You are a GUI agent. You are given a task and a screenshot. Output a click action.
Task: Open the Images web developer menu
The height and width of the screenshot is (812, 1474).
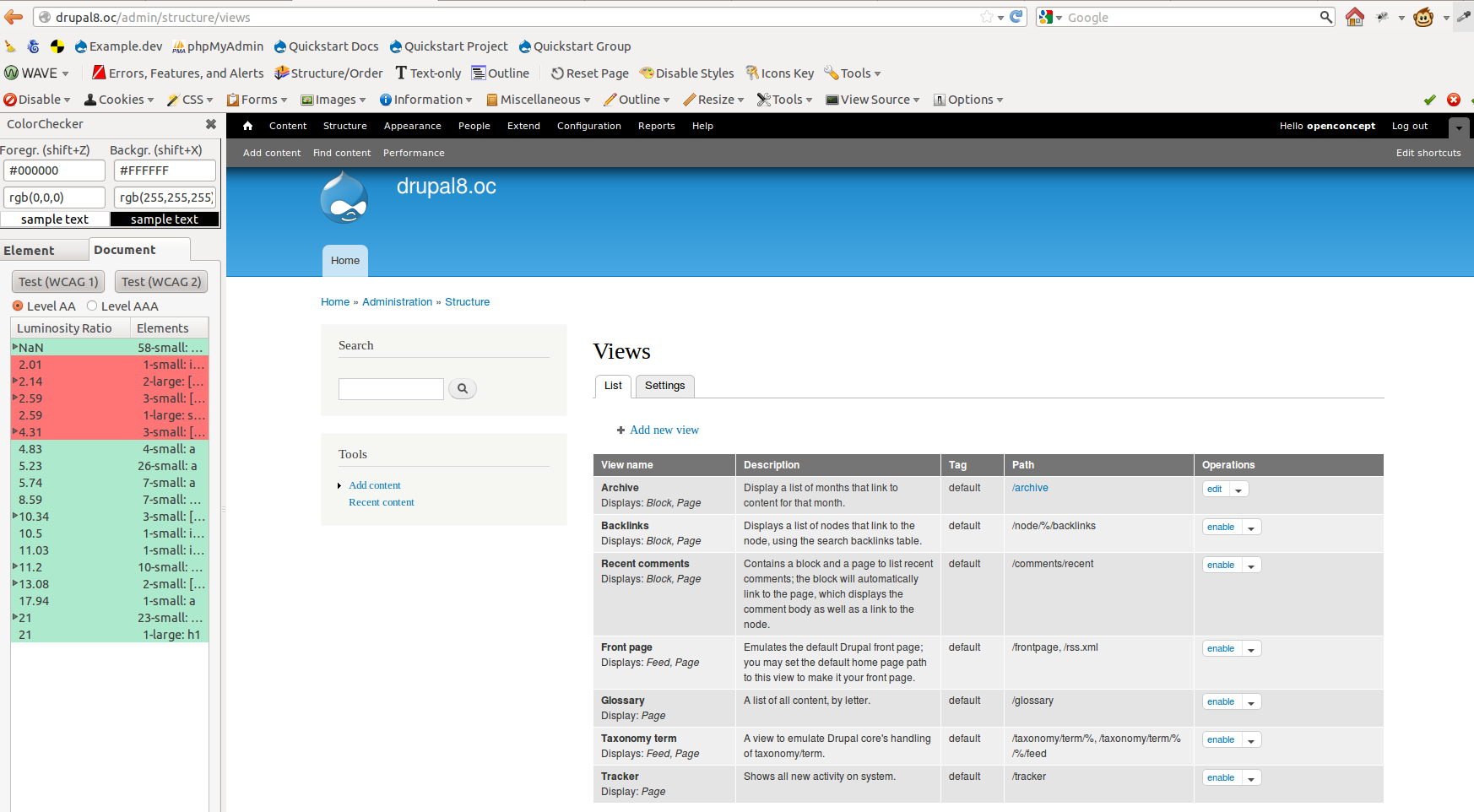333,100
